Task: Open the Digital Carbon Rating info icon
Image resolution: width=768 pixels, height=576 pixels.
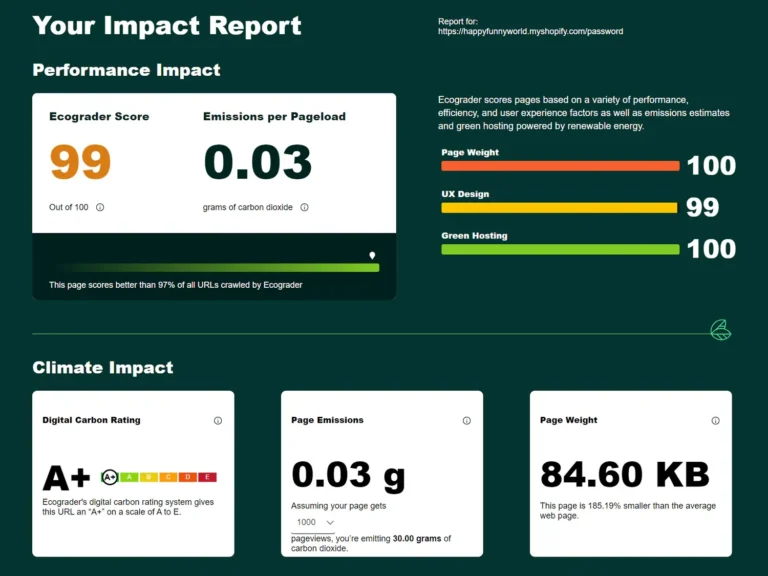Action: [x=218, y=421]
